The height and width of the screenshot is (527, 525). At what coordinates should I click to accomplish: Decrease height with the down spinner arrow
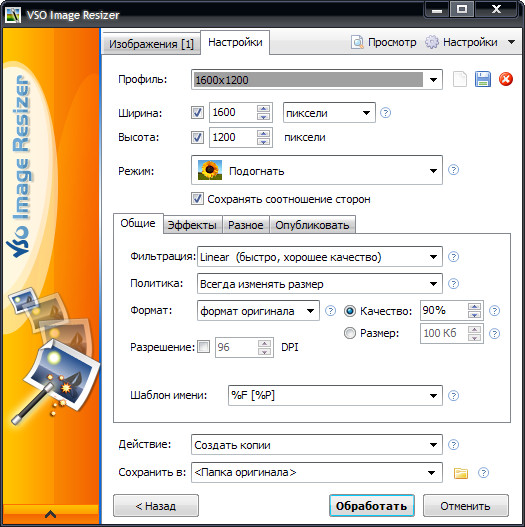click(264, 142)
